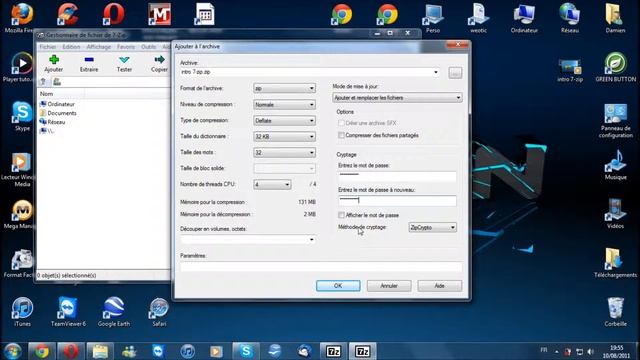This screenshot has height=360, width=640.
Task: Click the Annuler button
Action: coord(389,286)
